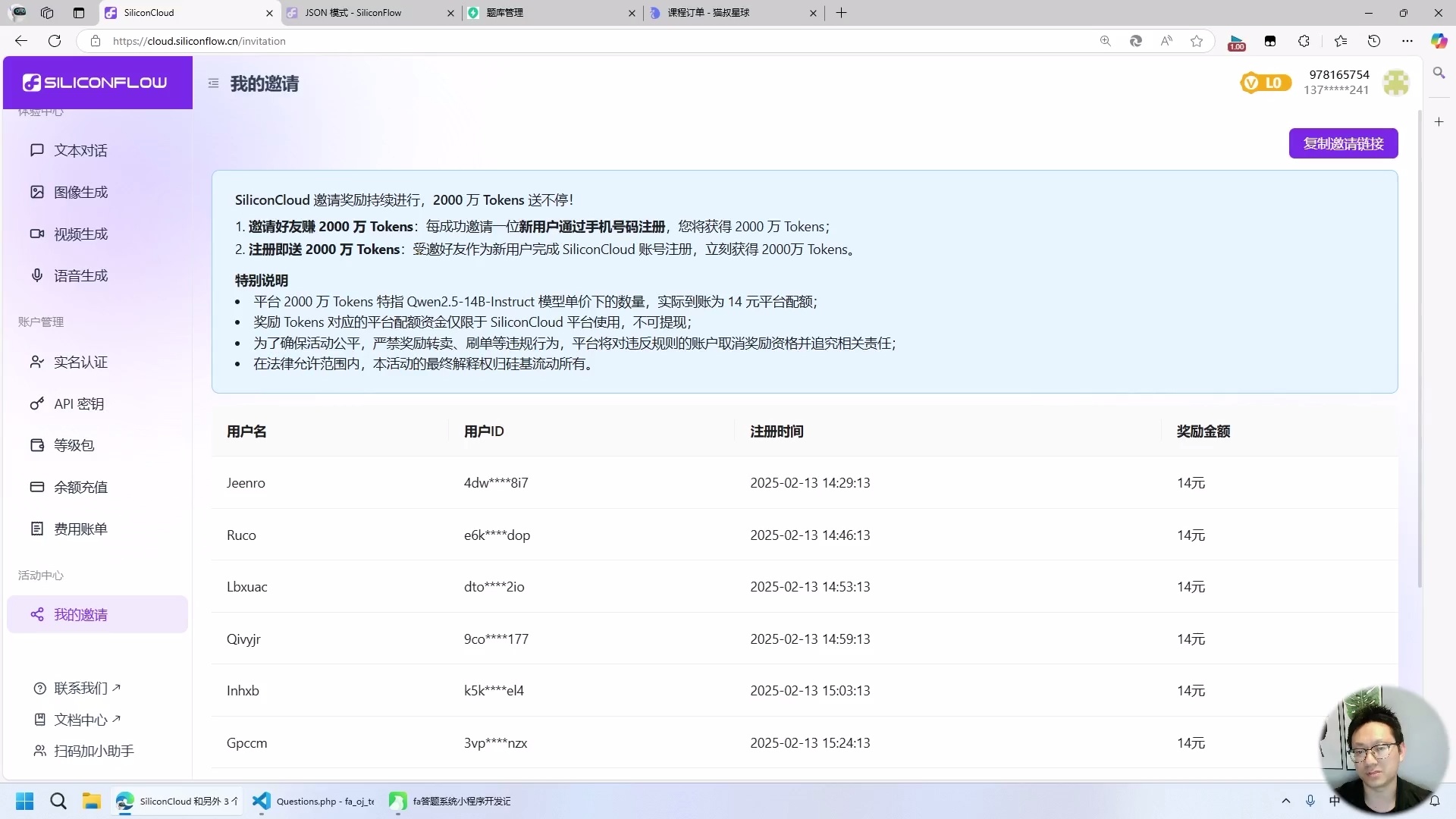This screenshot has width=1456, height=819.
Task: Click the read aloud icon in address bar
Action: (1166, 41)
